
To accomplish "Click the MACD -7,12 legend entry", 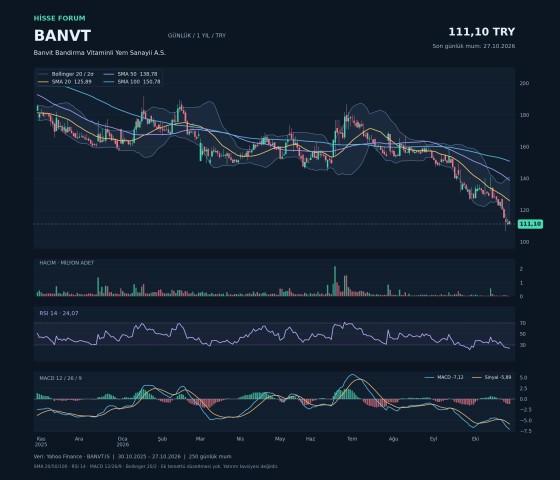I will pos(444,377).
